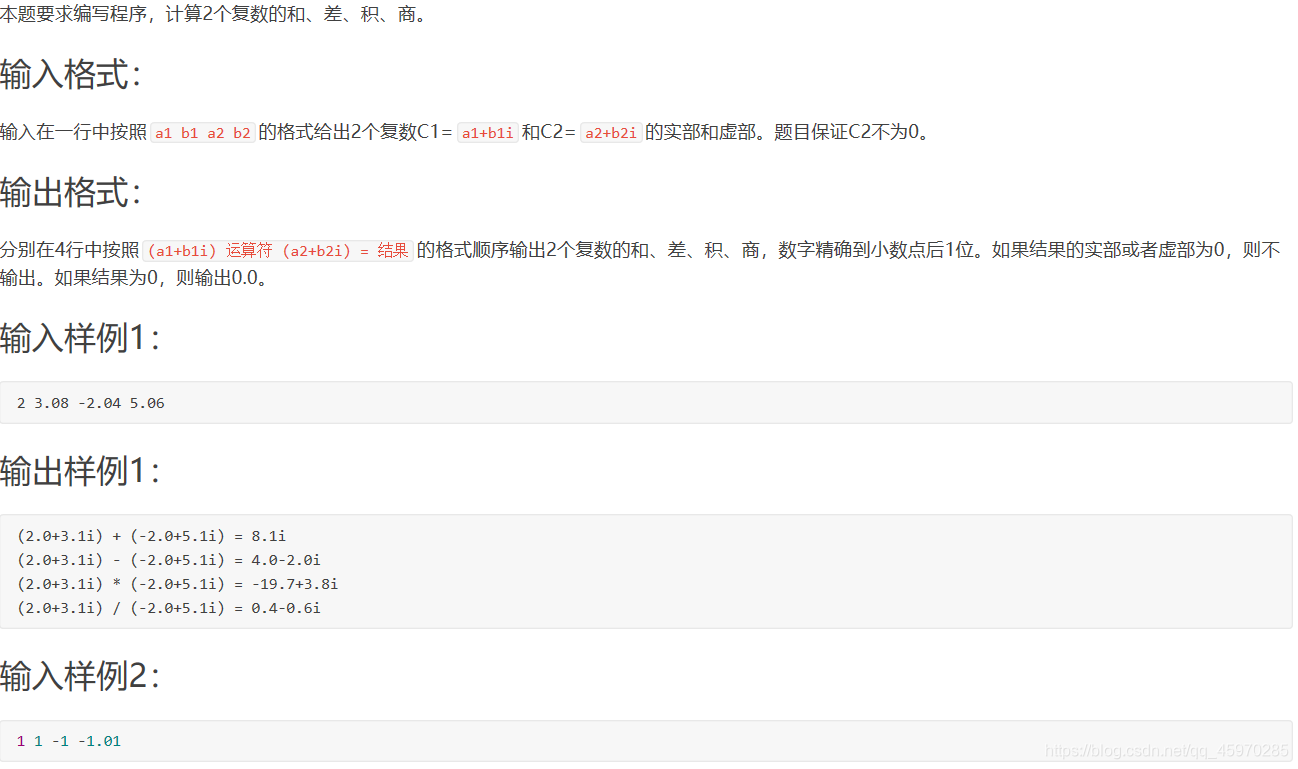Click the 输出样例1 heading
The height and width of the screenshot is (769, 1298).
tap(81, 471)
